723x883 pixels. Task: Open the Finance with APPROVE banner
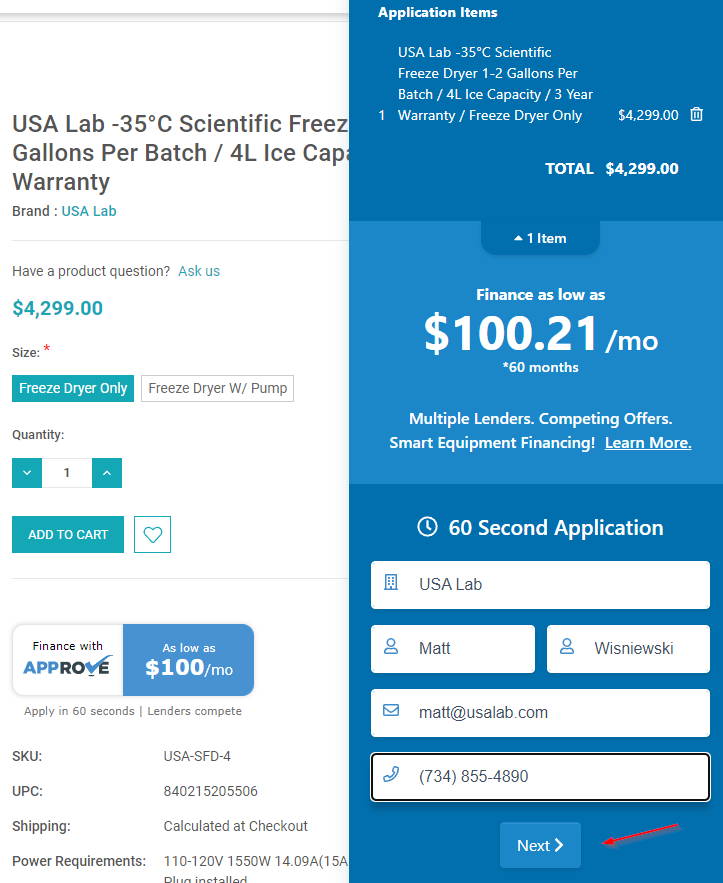tap(133, 660)
